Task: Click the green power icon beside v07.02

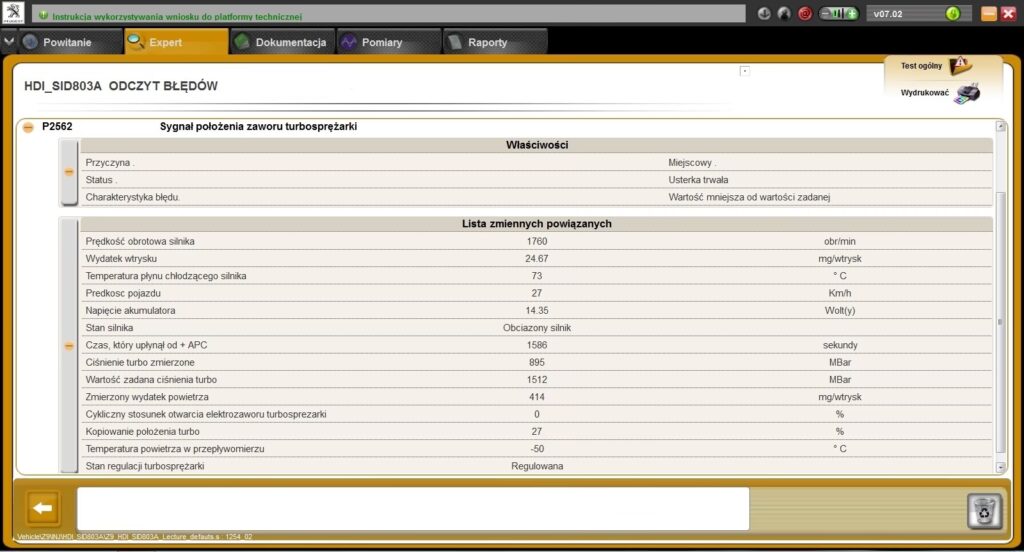Action: pos(952,14)
